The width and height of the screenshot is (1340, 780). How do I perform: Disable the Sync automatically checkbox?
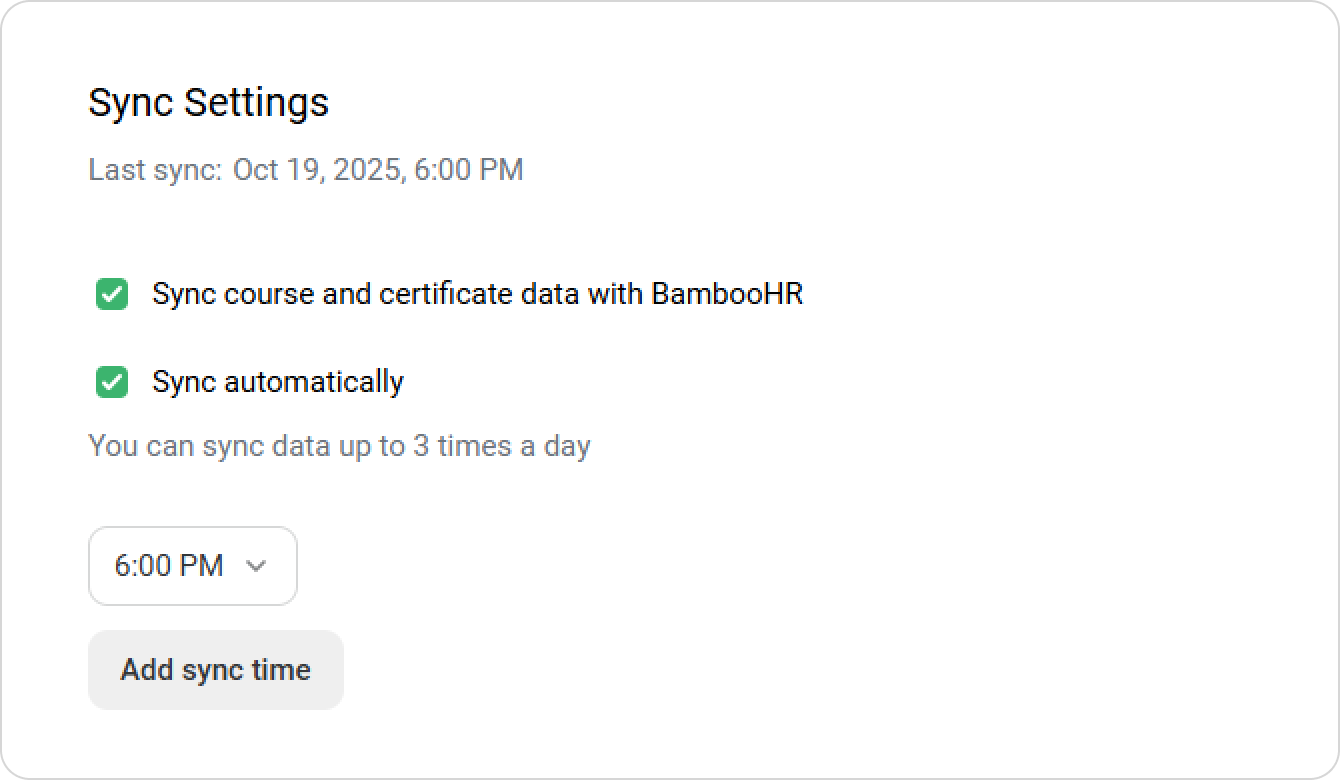(x=112, y=382)
